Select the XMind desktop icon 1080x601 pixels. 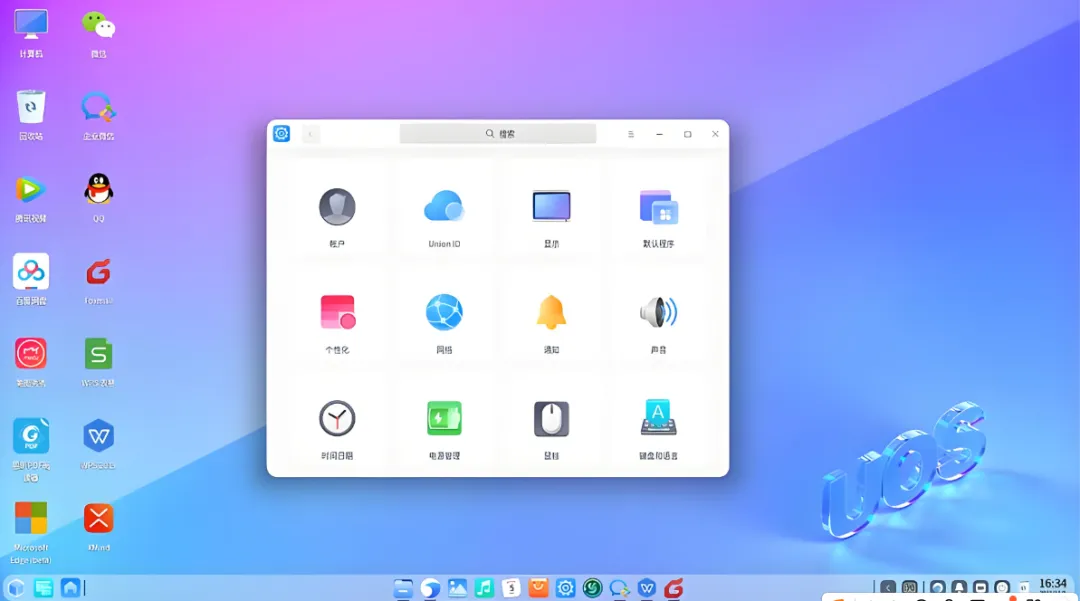click(x=98, y=527)
